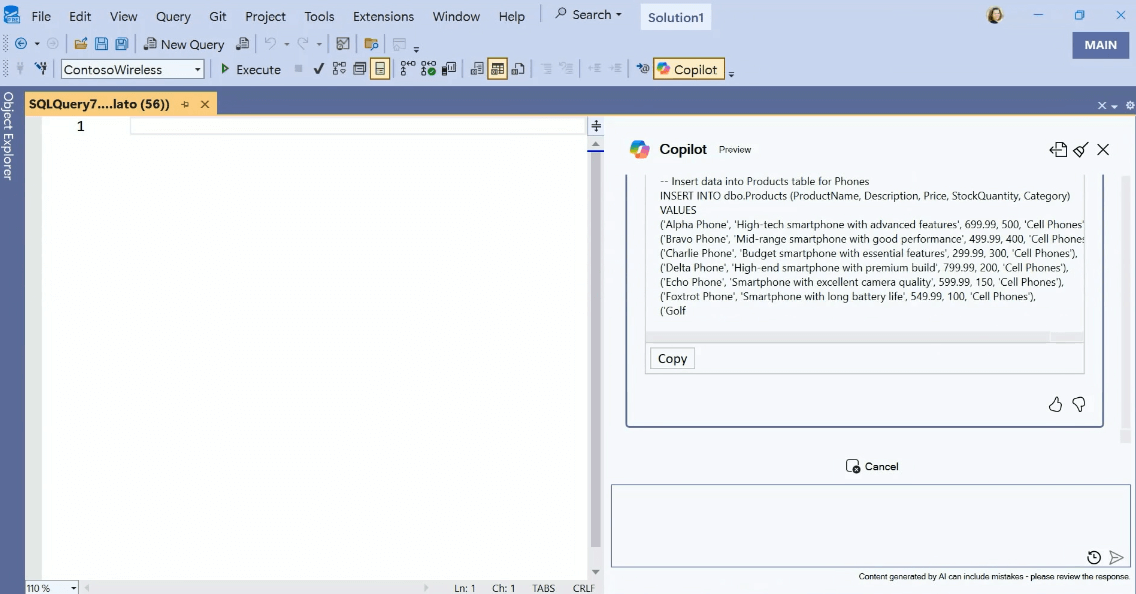Click the Specify Values for Template Parameters icon
The width and height of the screenshot is (1136, 594).
pyautogui.click(x=643, y=69)
